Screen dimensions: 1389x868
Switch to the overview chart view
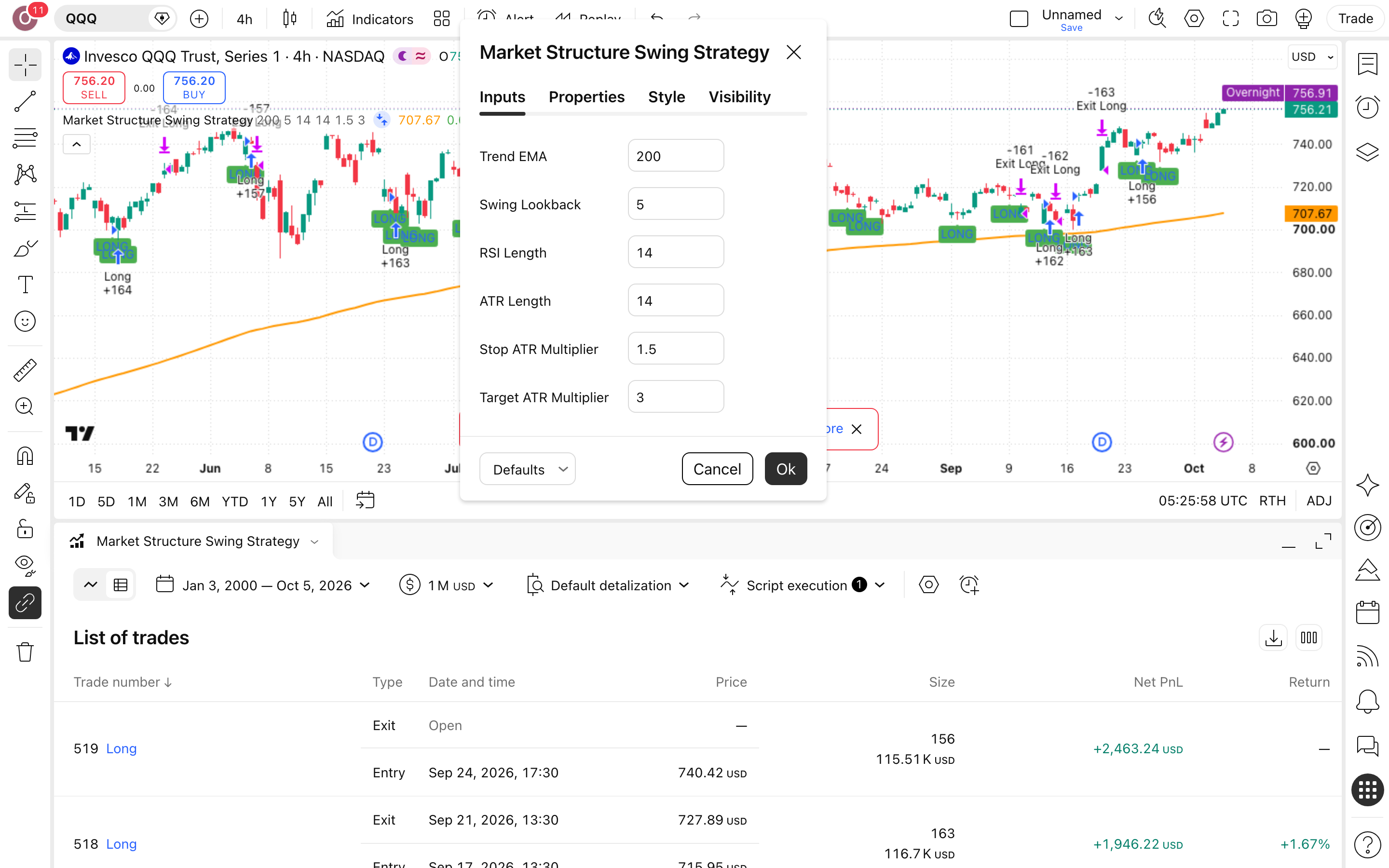click(x=91, y=585)
